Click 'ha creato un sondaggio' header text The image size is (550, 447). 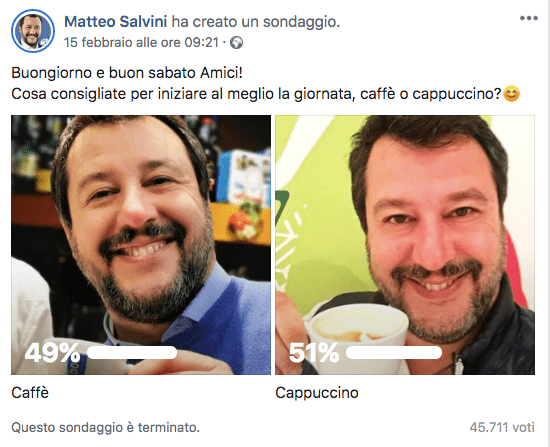click(x=256, y=22)
